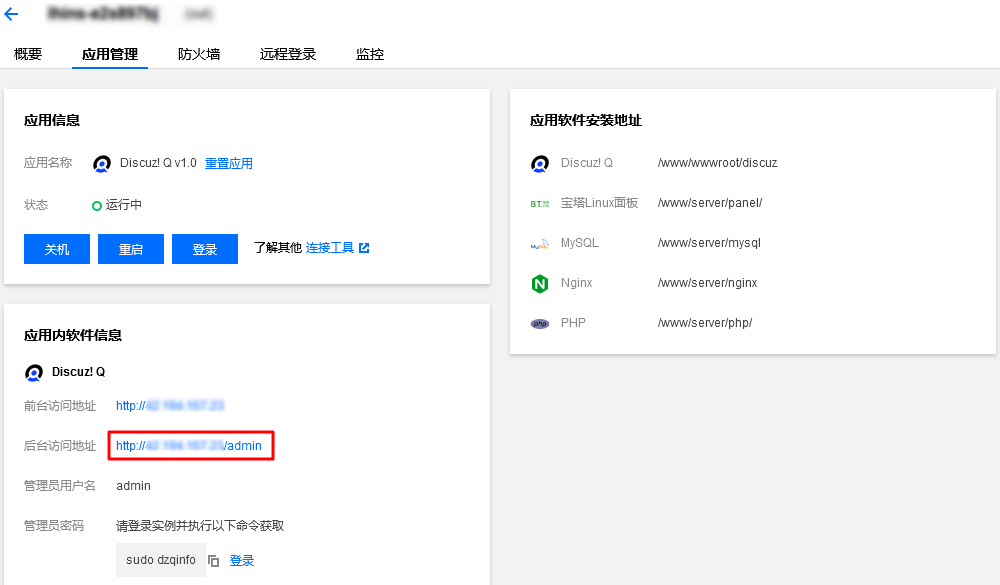Image resolution: width=1000 pixels, height=585 pixels.
Task: Click the 宝塔Linux面板 label
Action: click(x=599, y=203)
